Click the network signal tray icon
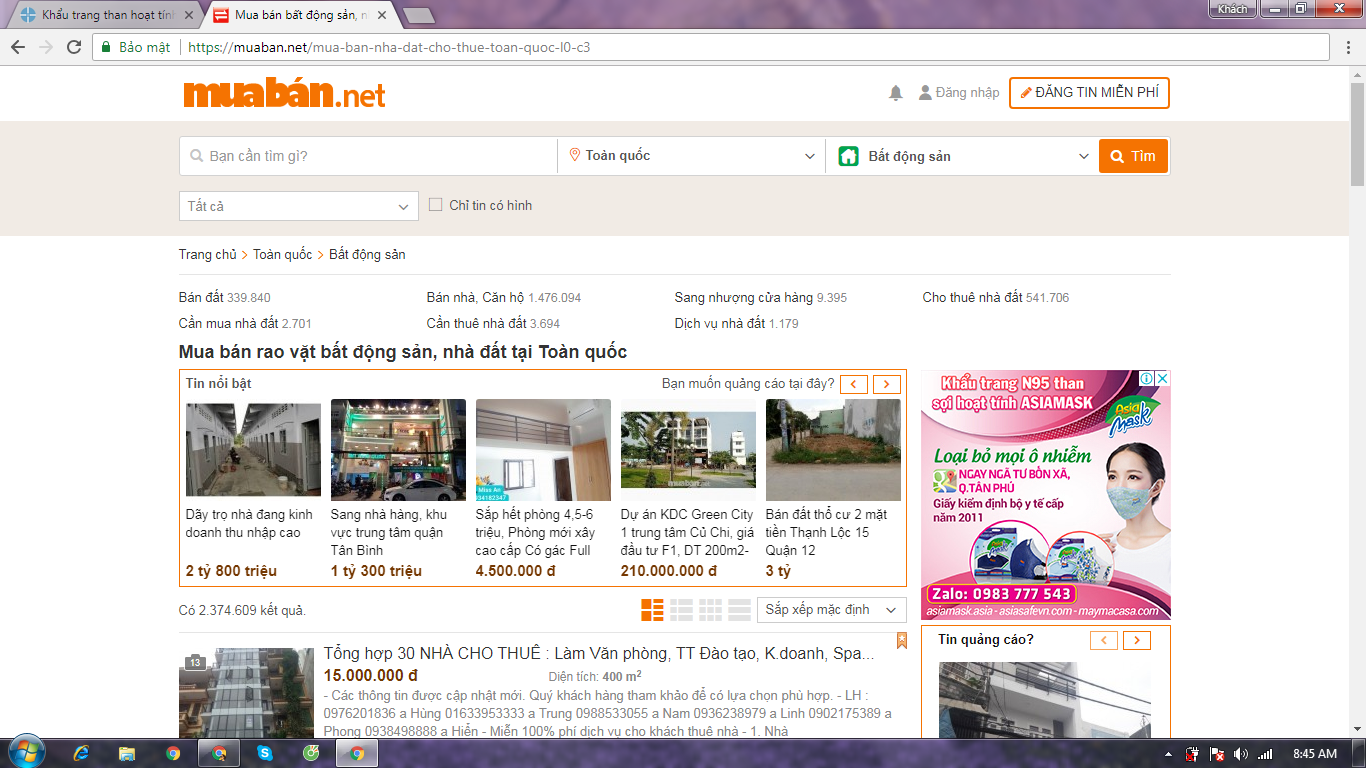 pyautogui.click(x=1265, y=753)
